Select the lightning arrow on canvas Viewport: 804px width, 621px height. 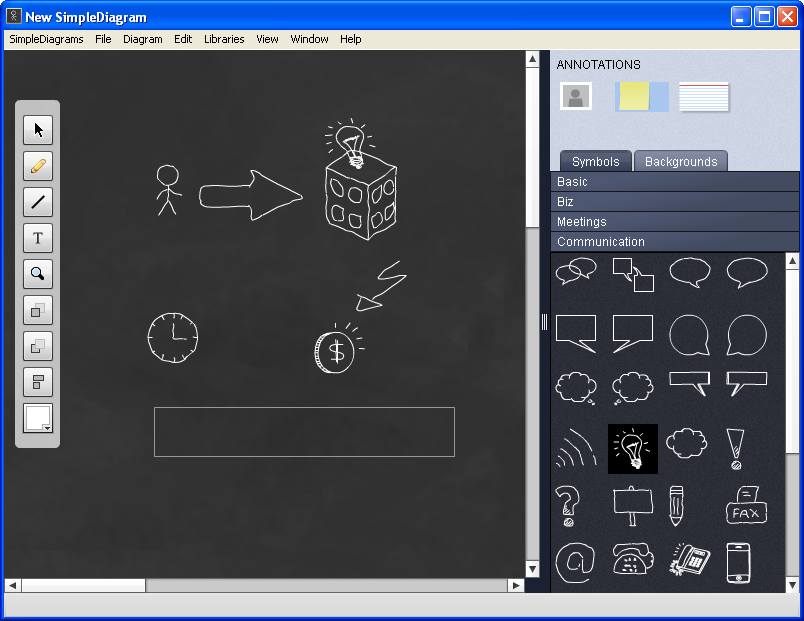(381, 286)
